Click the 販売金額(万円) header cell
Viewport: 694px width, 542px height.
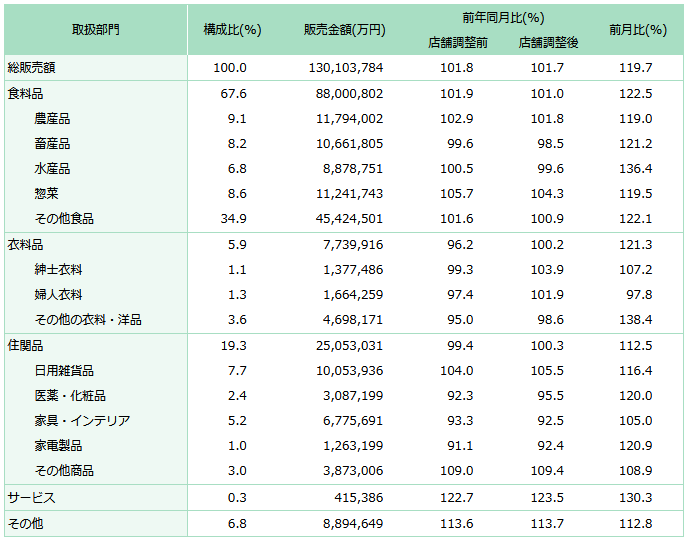coord(344,30)
